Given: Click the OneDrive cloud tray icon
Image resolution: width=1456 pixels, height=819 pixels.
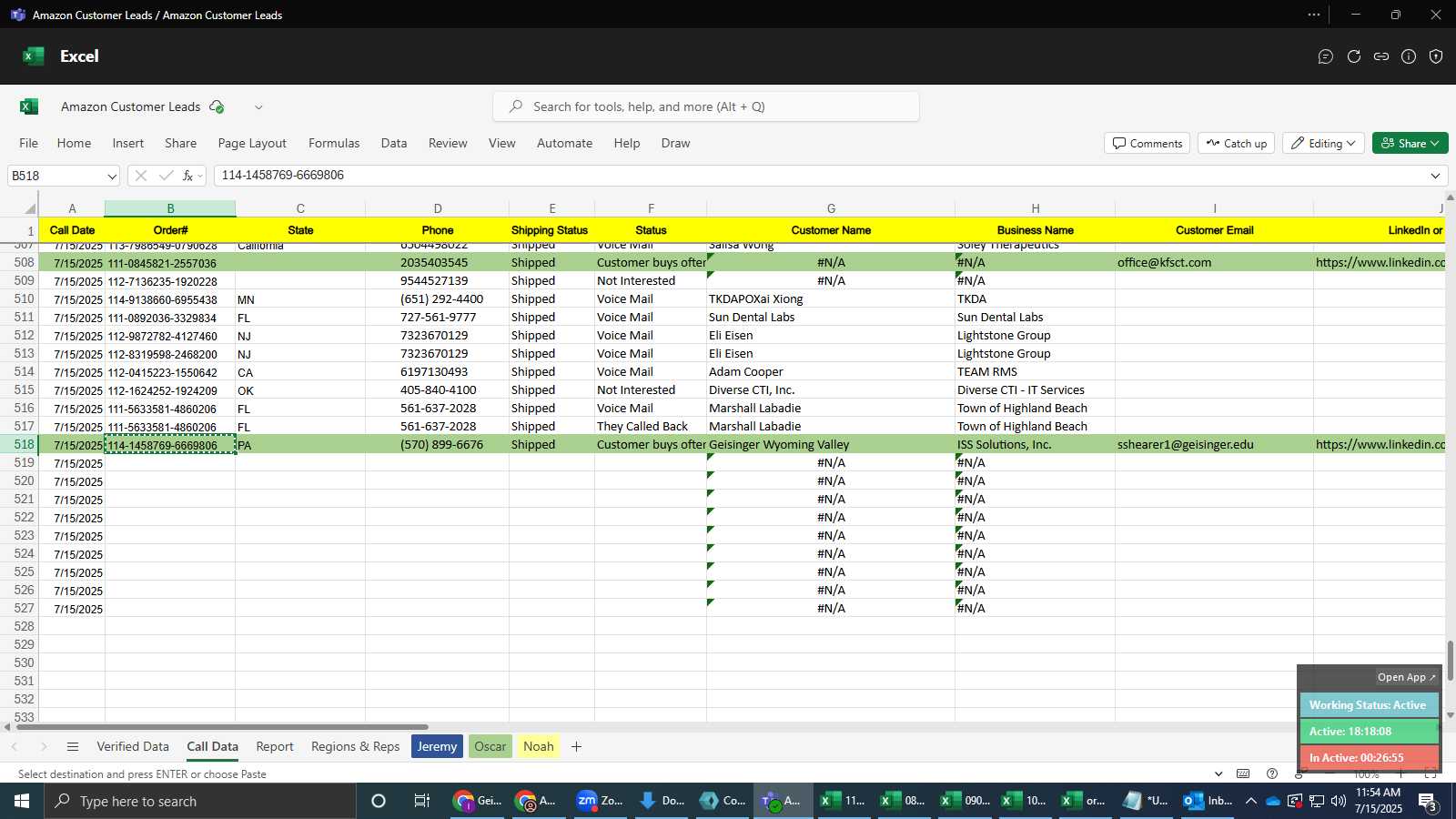Looking at the screenshot, I should (x=1273, y=801).
